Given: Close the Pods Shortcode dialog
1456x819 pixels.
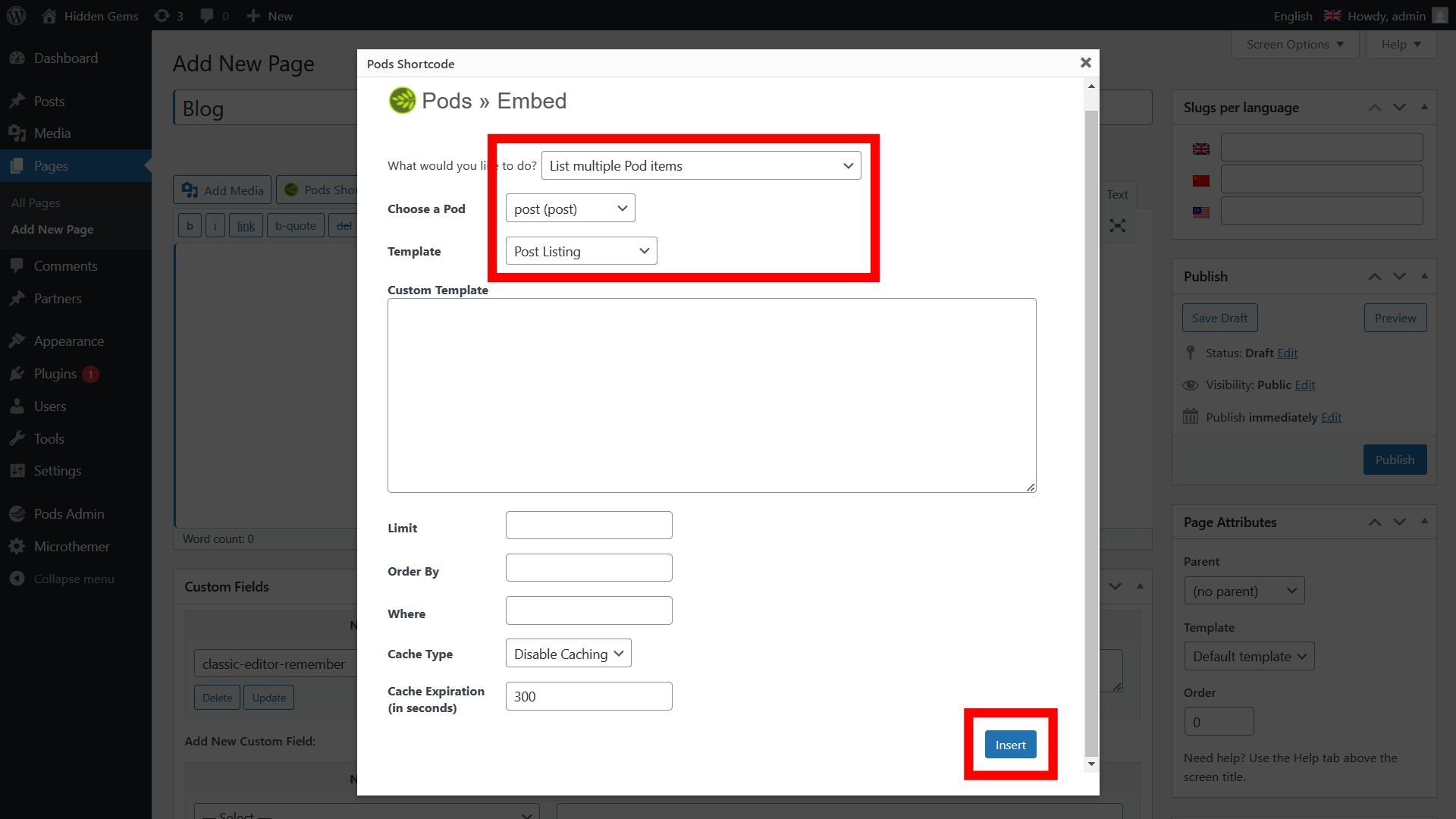Looking at the screenshot, I should pyautogui.click(x=1085, y=63).
